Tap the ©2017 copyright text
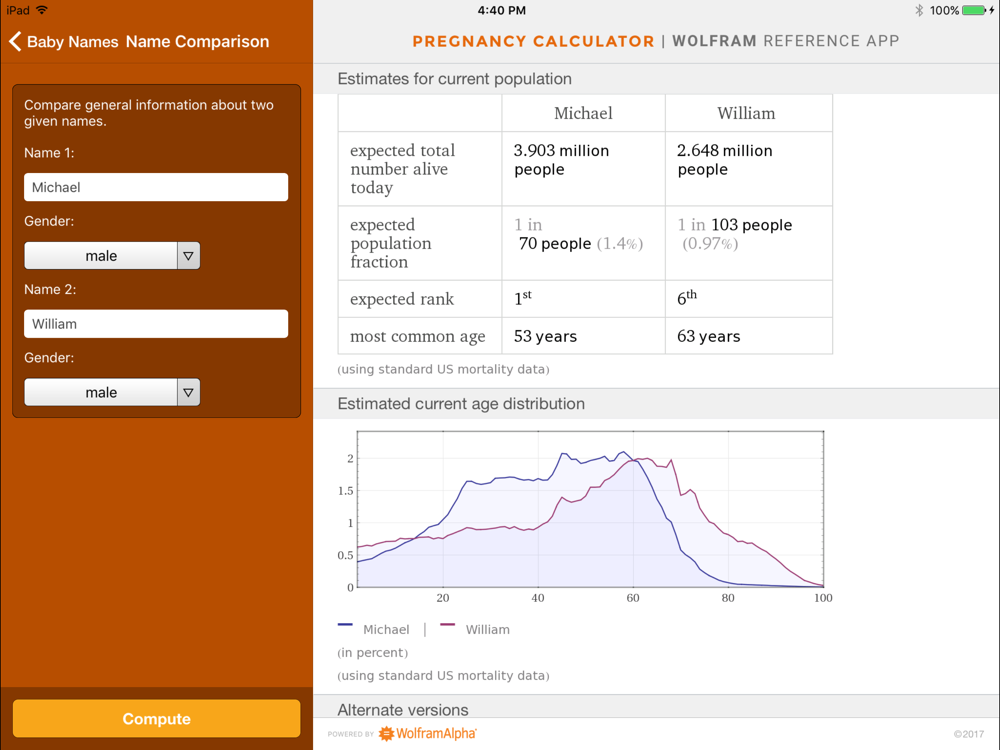 click(969, 734)
